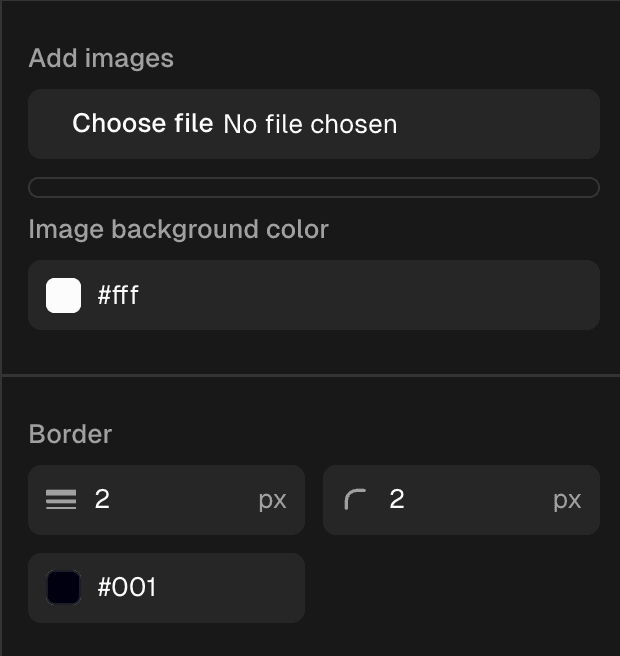Image resolution: width=620 pixels, height=656 pixels.
Task: Click the border radius value 2
Action: (x=397, y=500)
